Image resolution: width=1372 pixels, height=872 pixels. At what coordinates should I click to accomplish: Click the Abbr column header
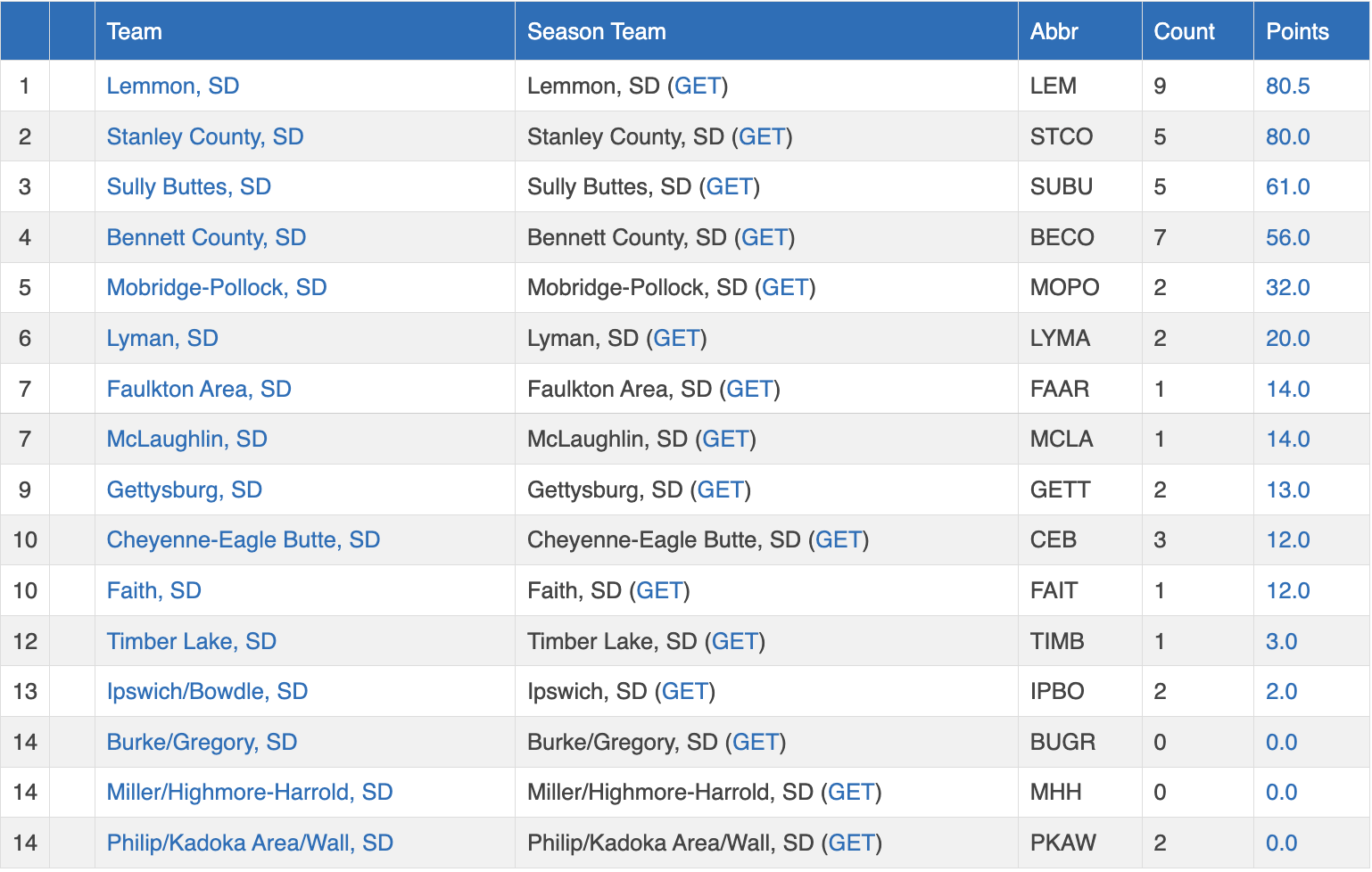coord(1054,31)
